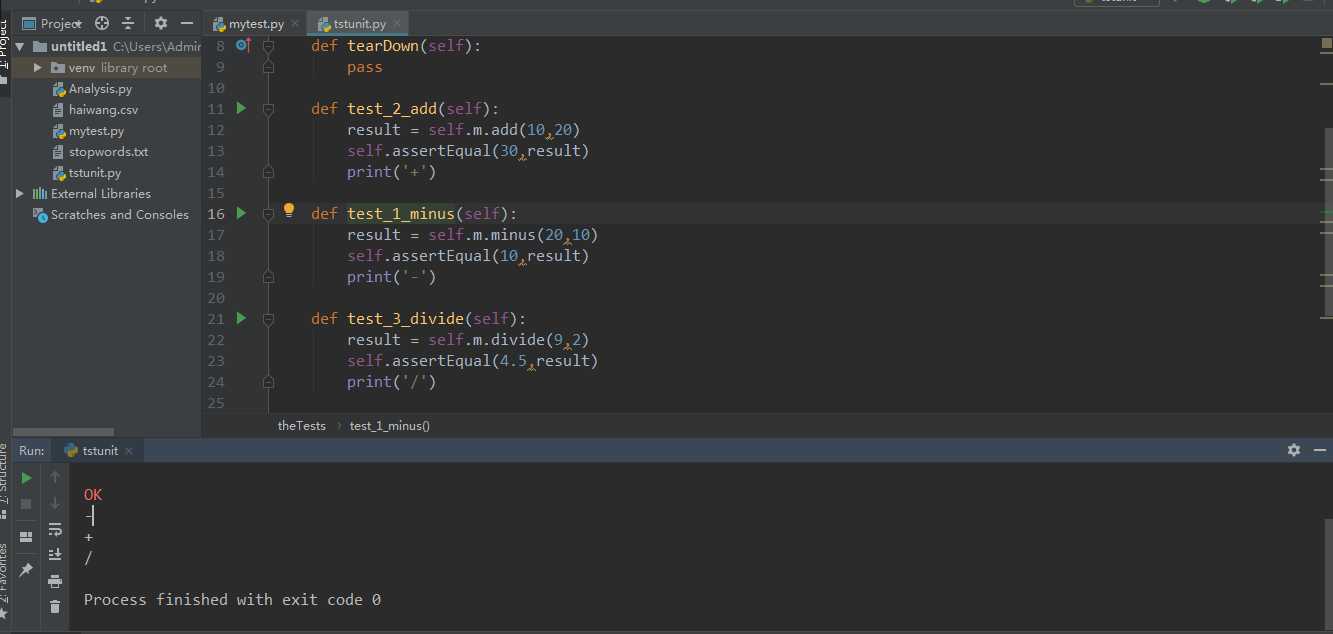Hide the Run panel with minus icon
Image resolution: width=1333 pixels, height=634 pixels.
tap(1318, 451)
